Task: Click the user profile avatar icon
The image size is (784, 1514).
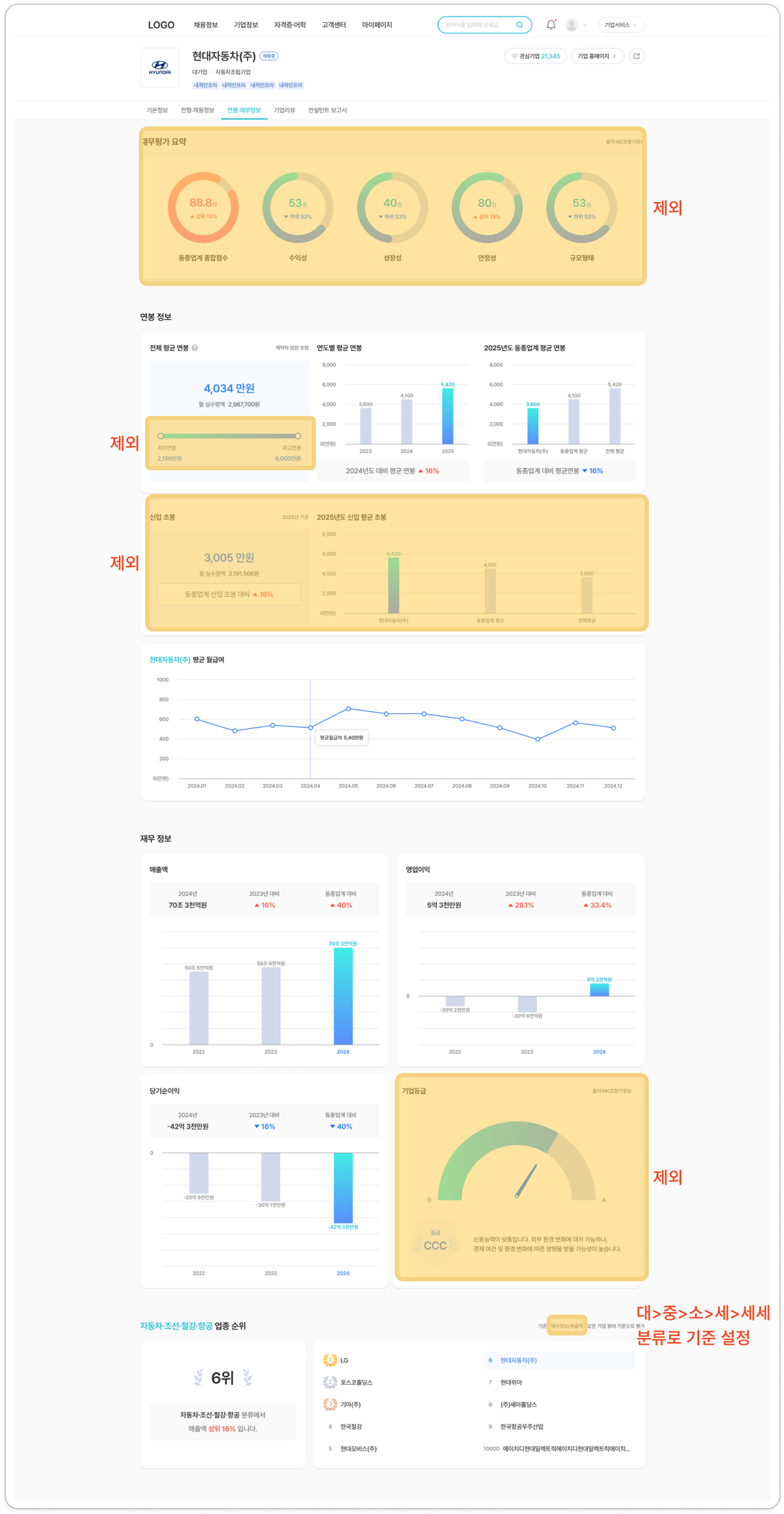Action: pyautogui.click(x=571, y=25)
